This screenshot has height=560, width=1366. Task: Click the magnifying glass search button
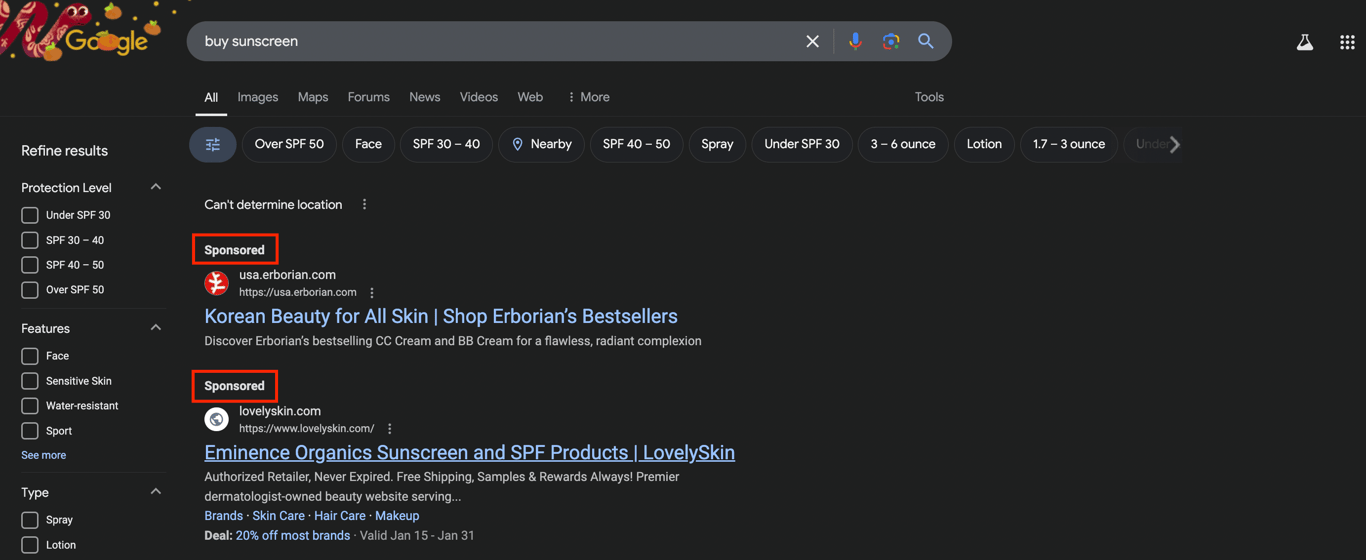[926, 42]
